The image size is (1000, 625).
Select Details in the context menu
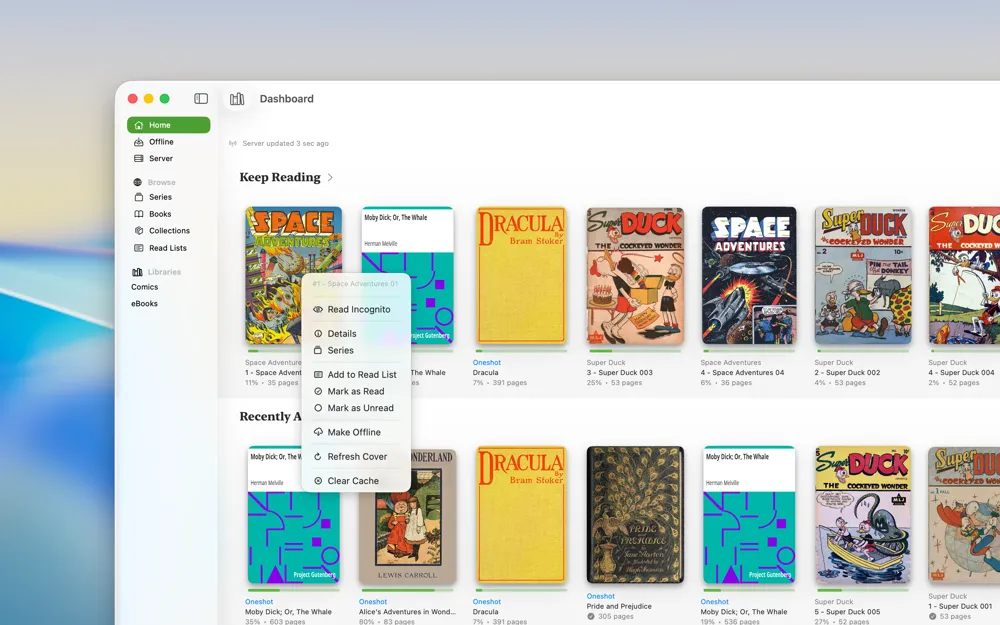[x=356, y=334]
